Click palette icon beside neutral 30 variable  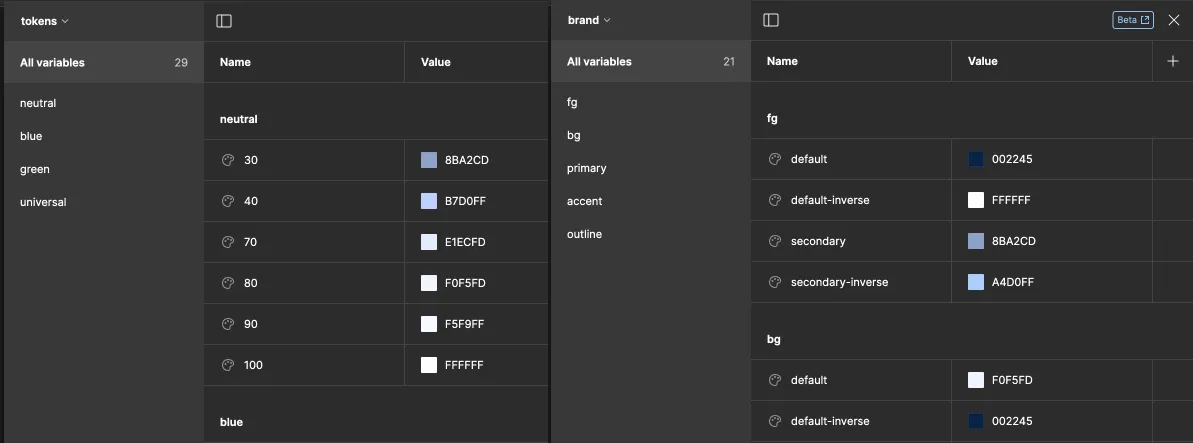click(228, 160)
